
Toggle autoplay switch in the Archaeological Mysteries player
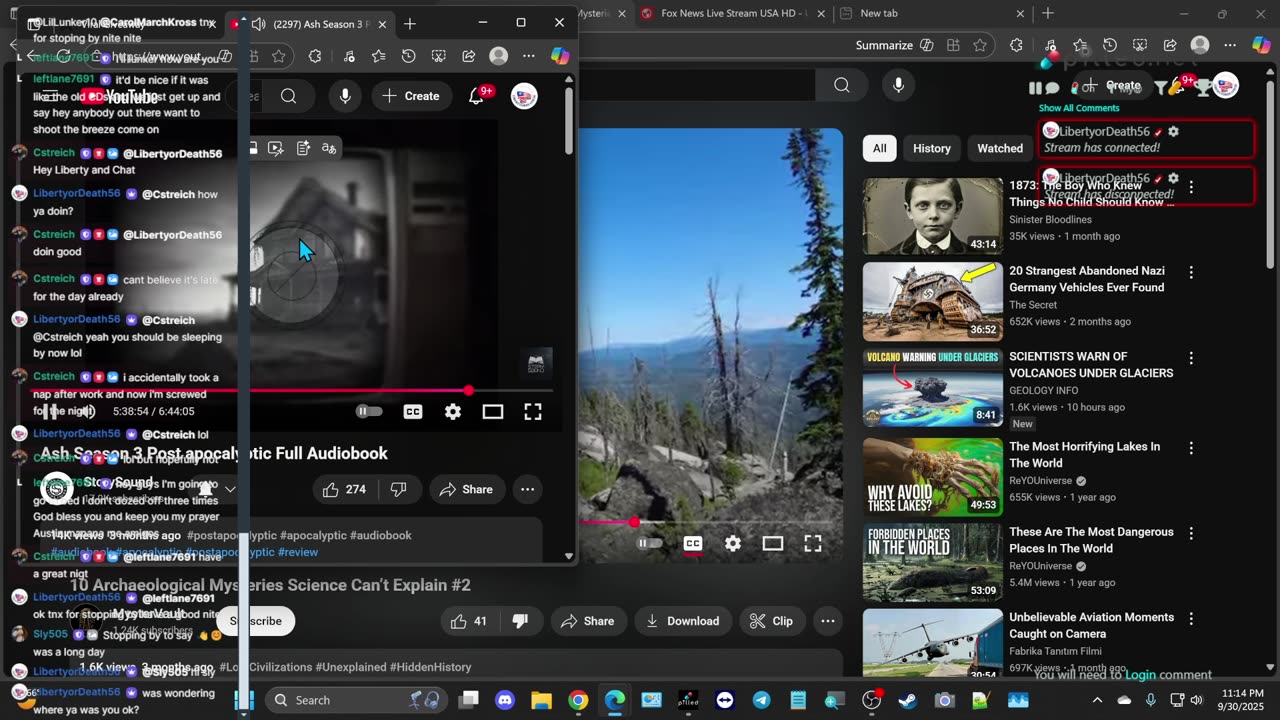click(650, 544)
